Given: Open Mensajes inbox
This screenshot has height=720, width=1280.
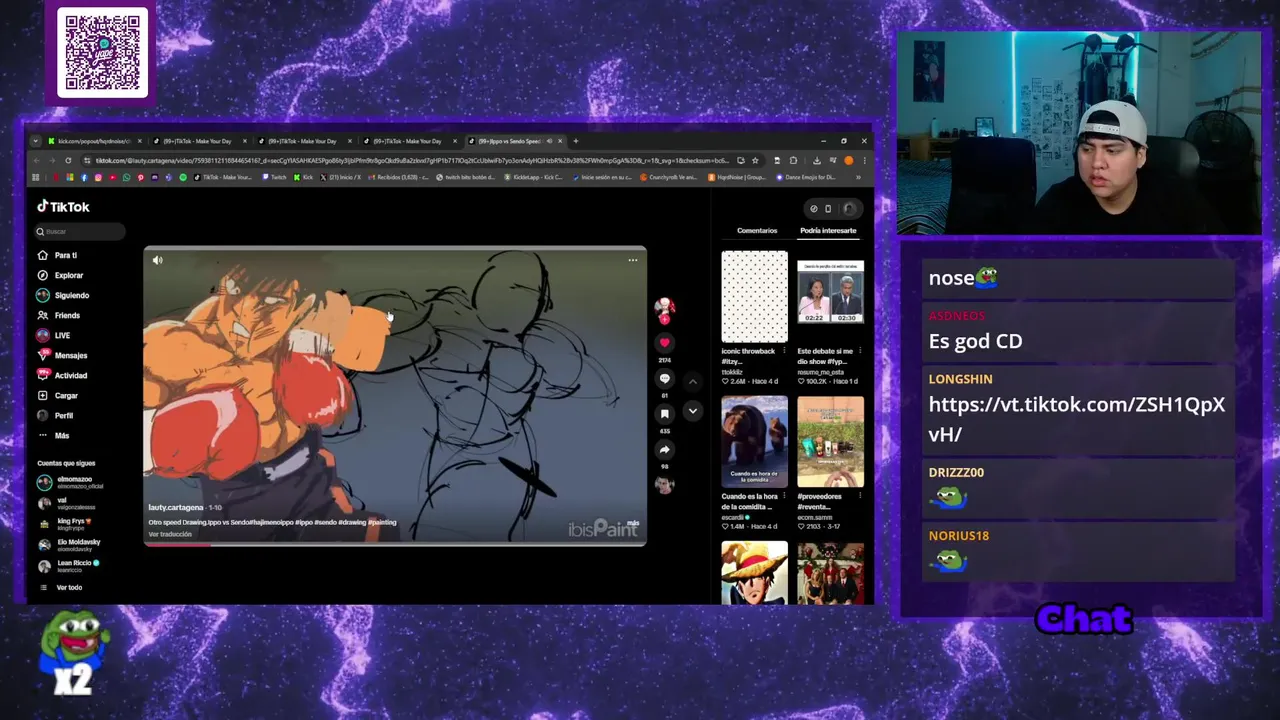Looking at the screenshot, I should point(62,355).
